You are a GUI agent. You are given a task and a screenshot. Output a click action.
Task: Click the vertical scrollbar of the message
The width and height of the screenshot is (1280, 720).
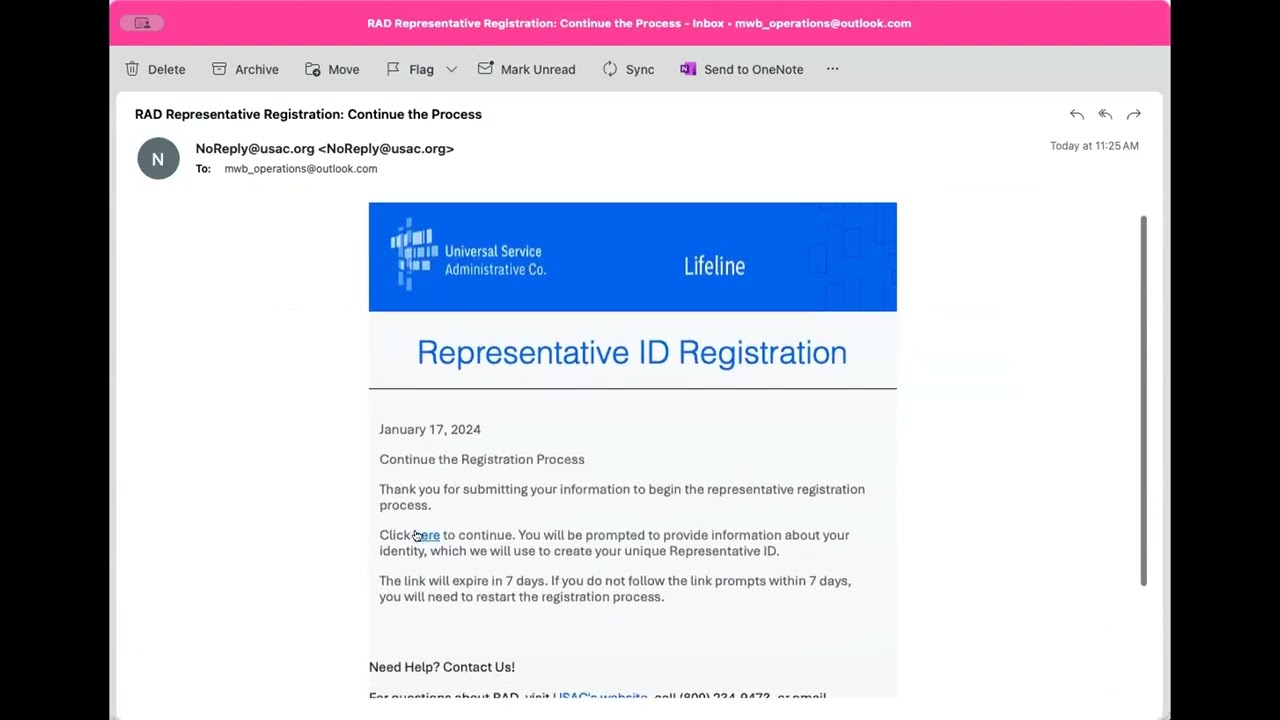1143,400
